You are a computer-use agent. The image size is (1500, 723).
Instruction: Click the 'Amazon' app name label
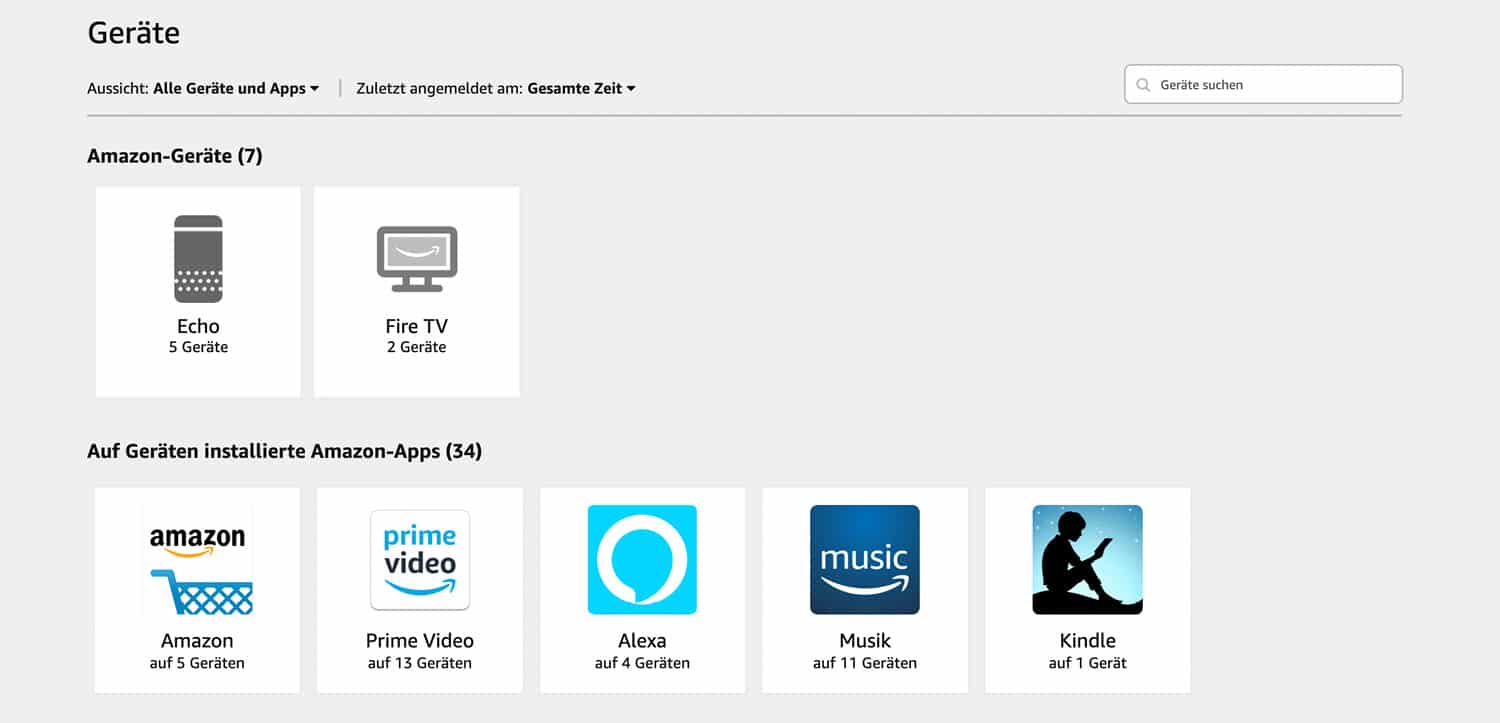pos(197,641)
